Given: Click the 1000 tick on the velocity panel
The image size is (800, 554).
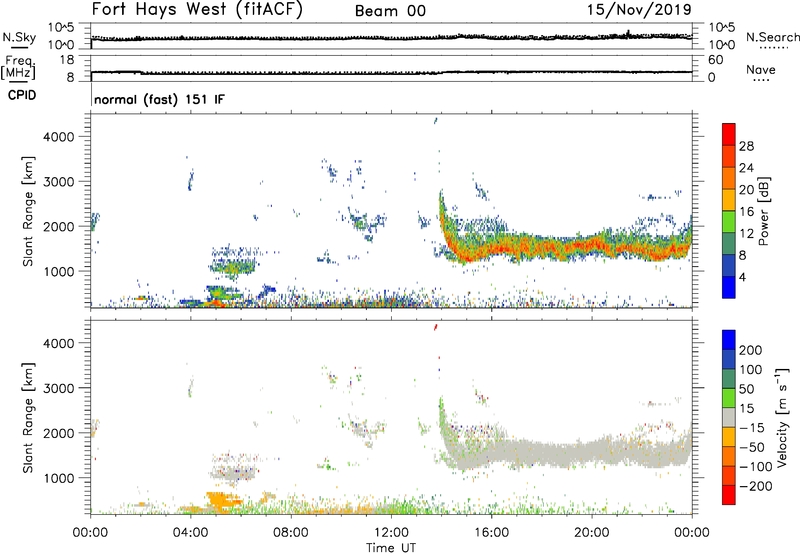Looking at the screenshot, I should tap(59, 478).
